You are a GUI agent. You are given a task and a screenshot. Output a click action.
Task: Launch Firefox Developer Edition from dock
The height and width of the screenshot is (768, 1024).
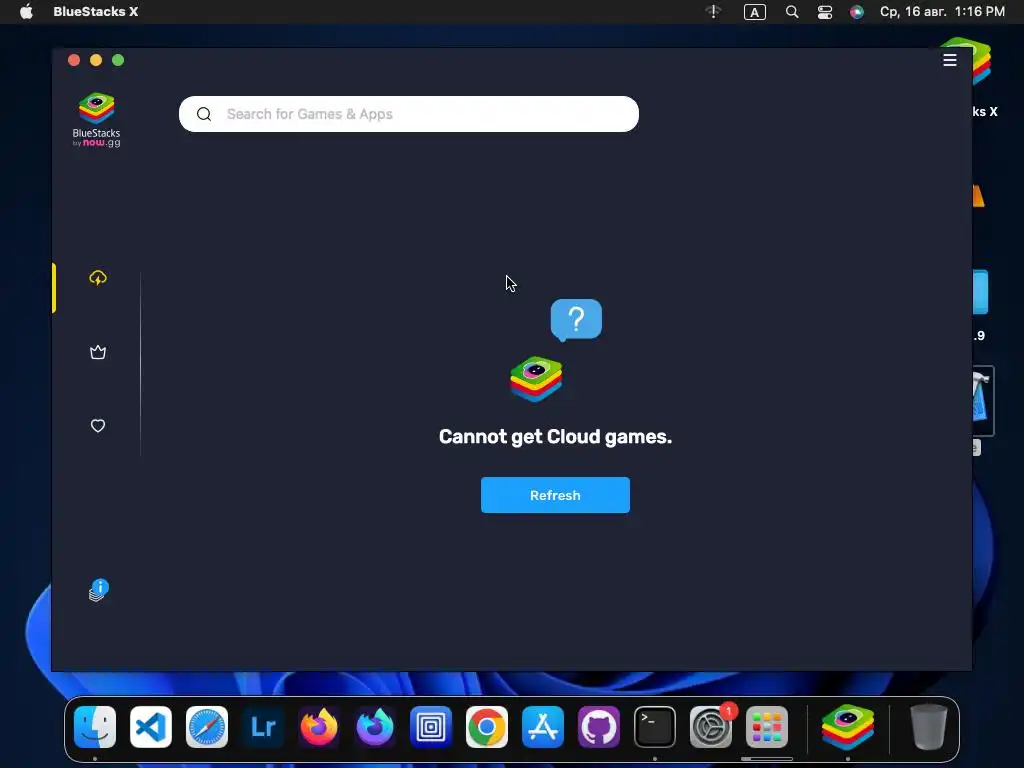pos(375,727)
